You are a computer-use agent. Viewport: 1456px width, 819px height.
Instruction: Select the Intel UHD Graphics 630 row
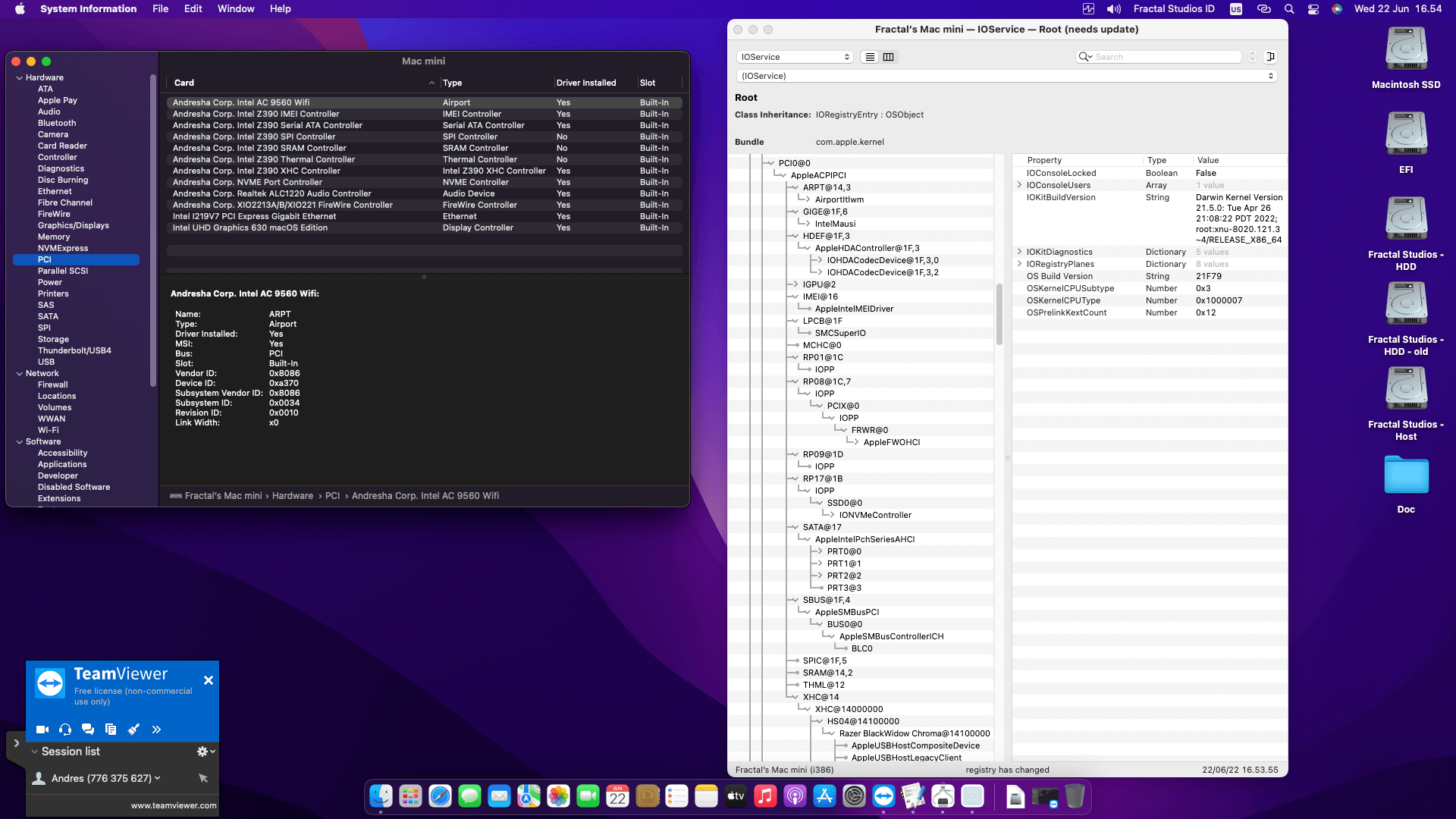424,227
